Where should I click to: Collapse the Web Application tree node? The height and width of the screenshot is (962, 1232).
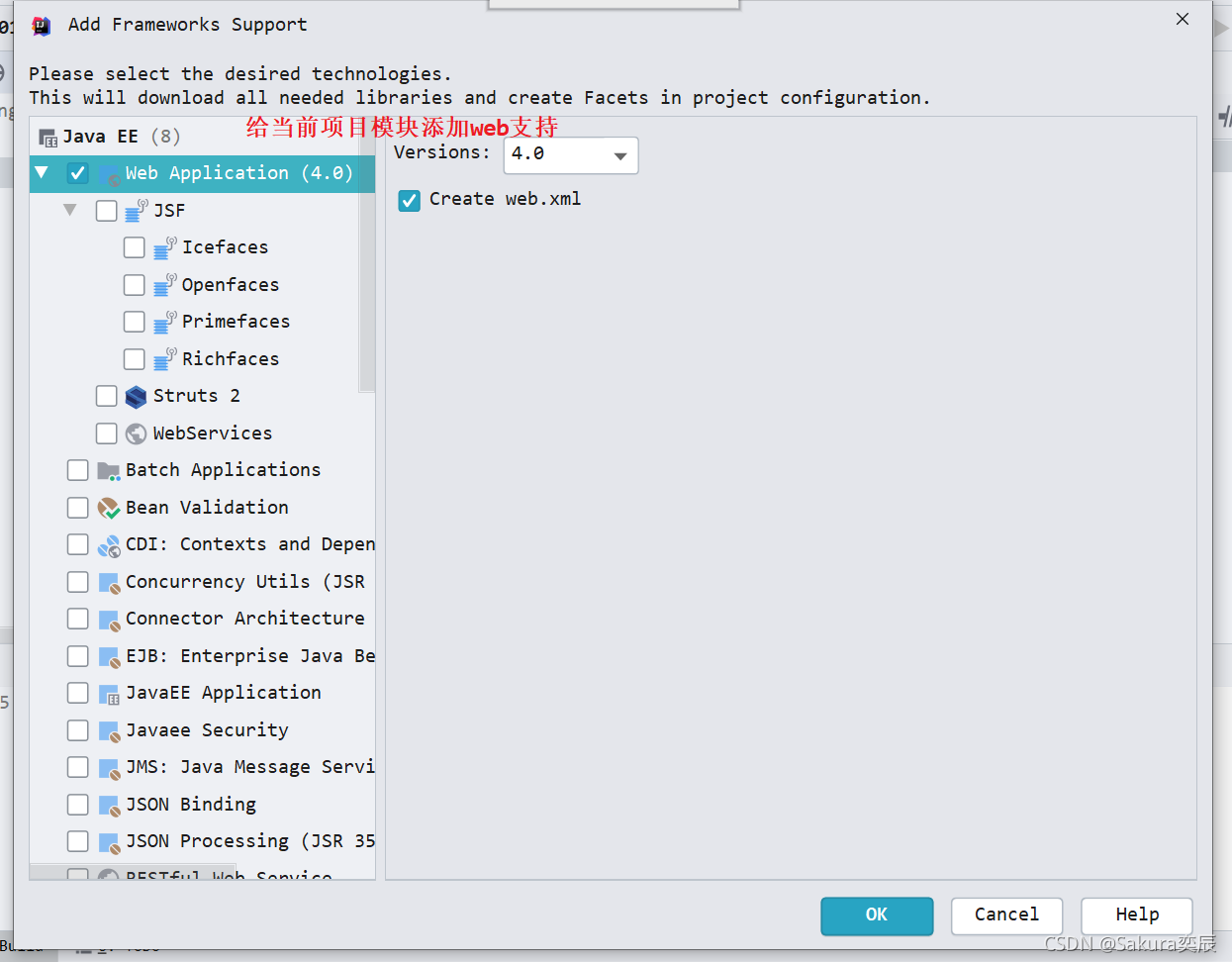pyautogui.click(x=42, y=172)
